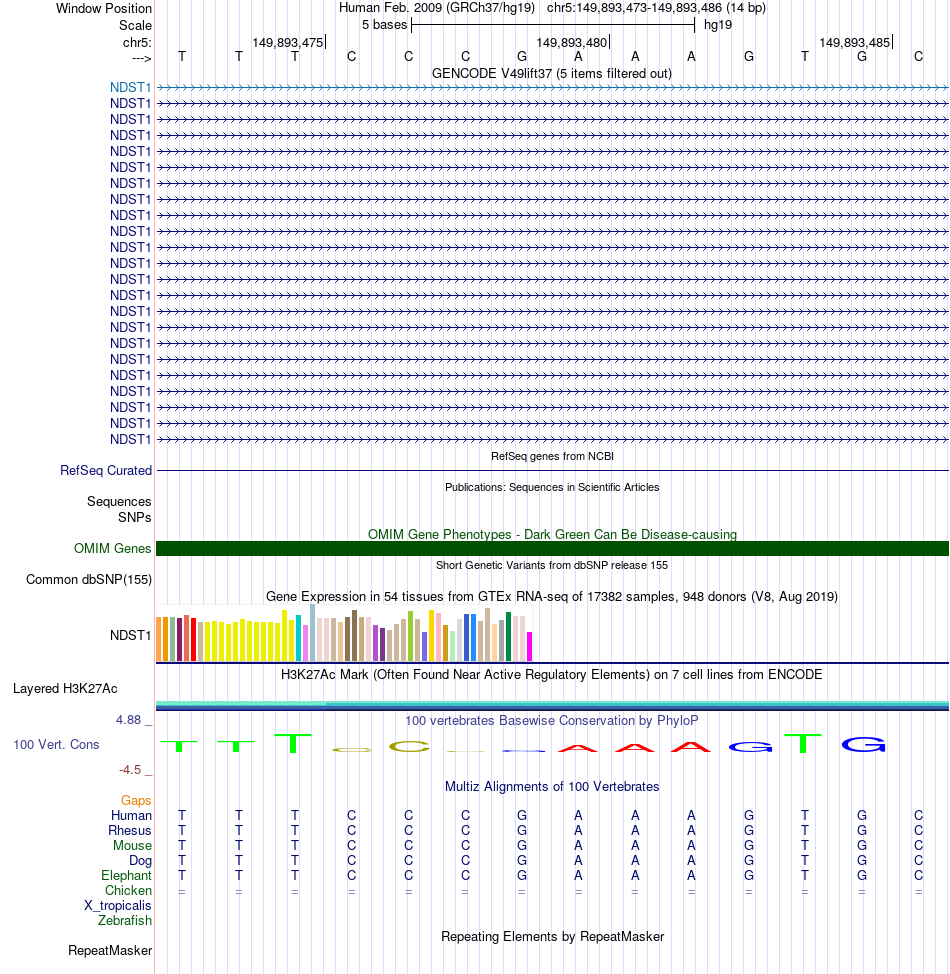The width and height of the screenshot is (950, 974).
Task: Click the Human Feb. 2009 (GRCh37/hg19) title
Action: pyautogui.click(x=436, y=8)
